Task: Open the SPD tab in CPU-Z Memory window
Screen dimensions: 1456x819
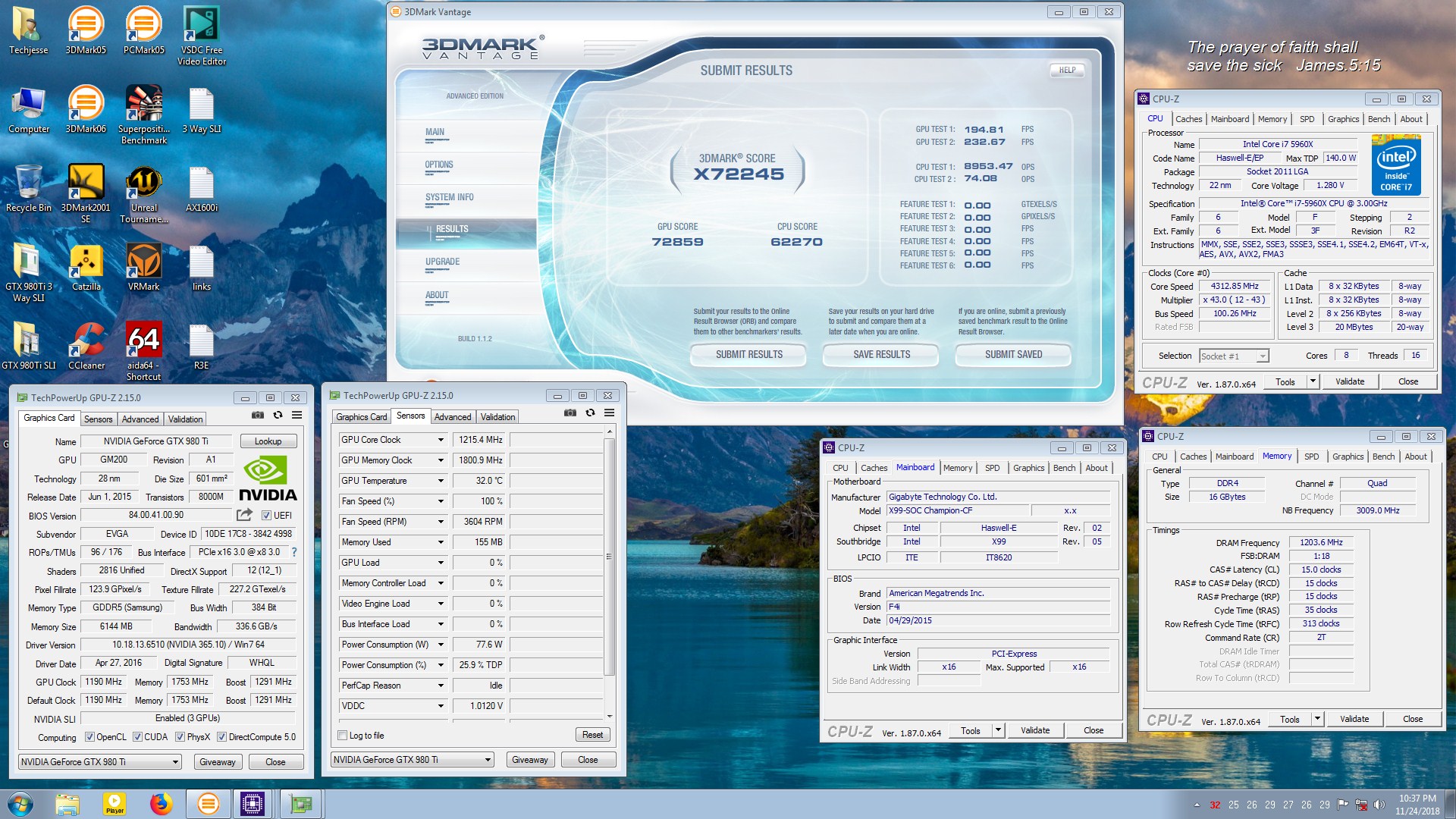Action: 1311,457
